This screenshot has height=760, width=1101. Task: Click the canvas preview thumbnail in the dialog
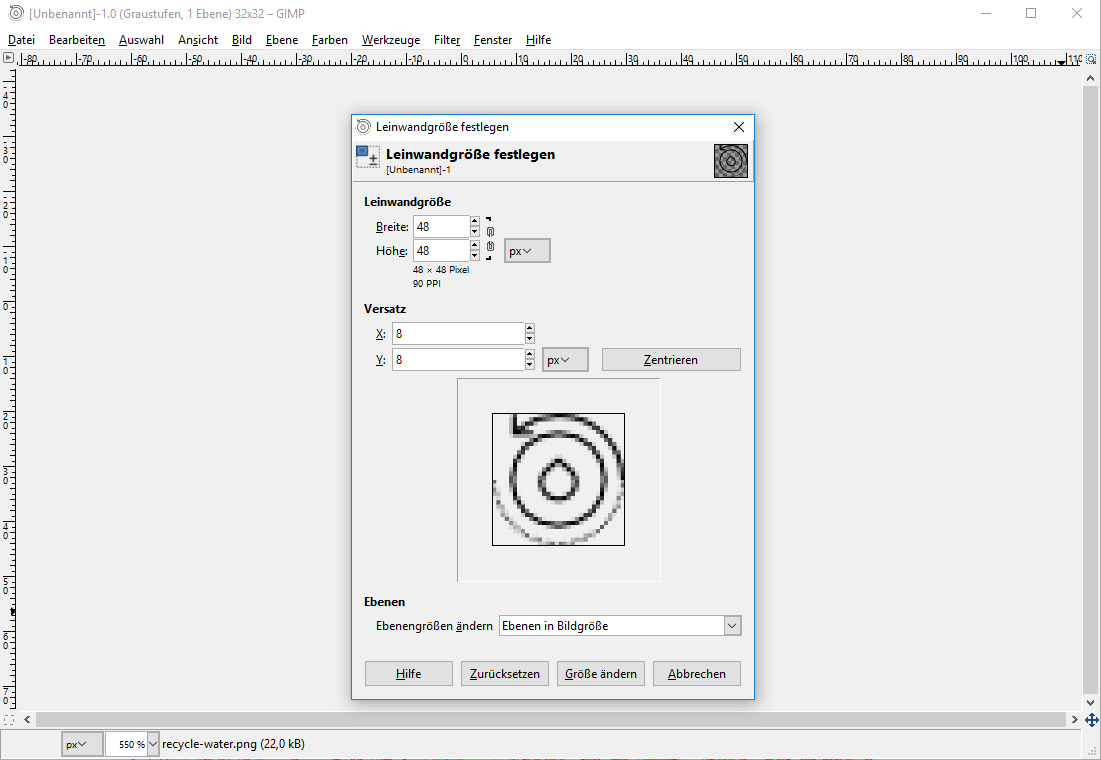558,479
